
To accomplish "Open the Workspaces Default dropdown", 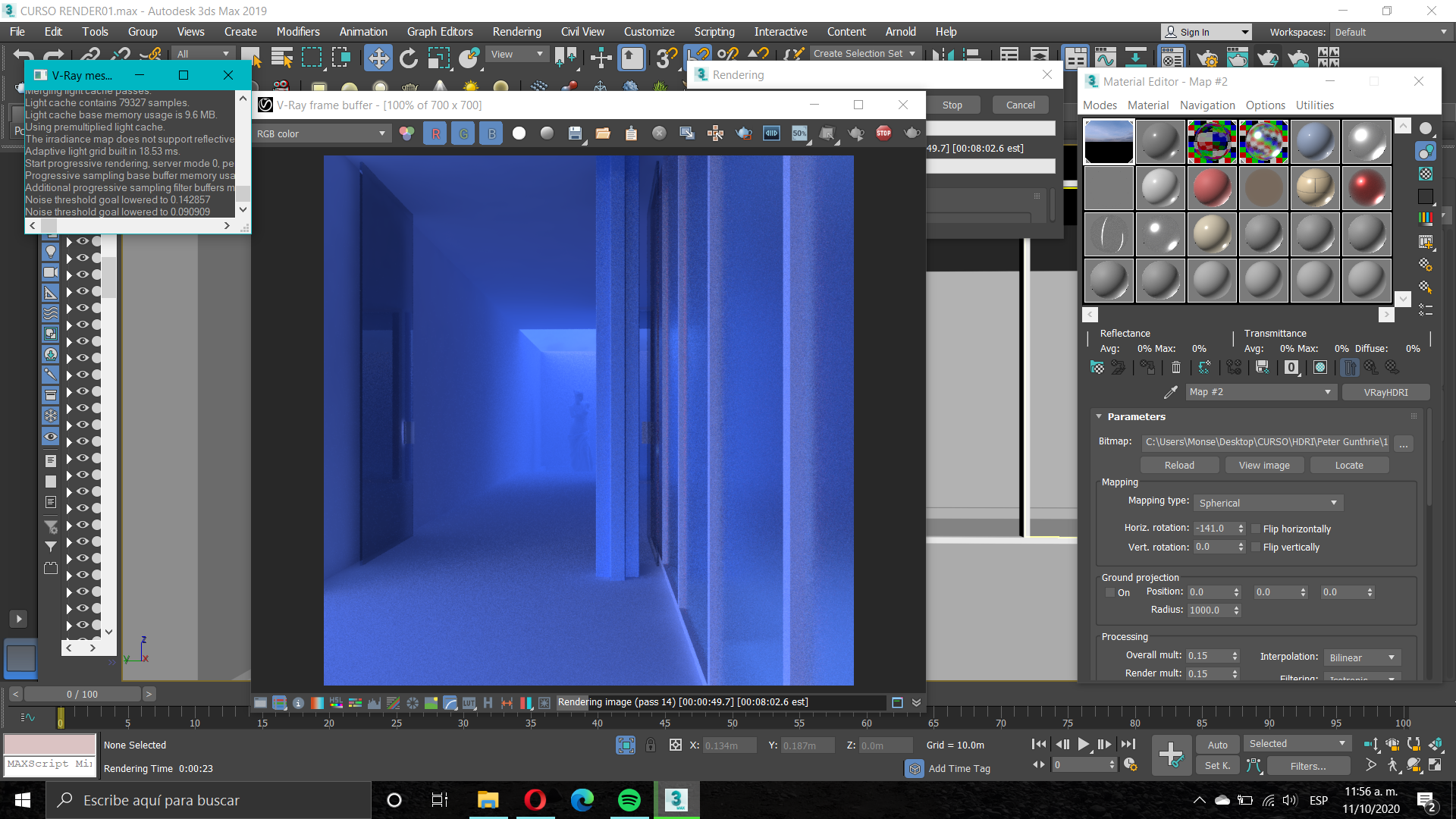I will click(1391, 33).
